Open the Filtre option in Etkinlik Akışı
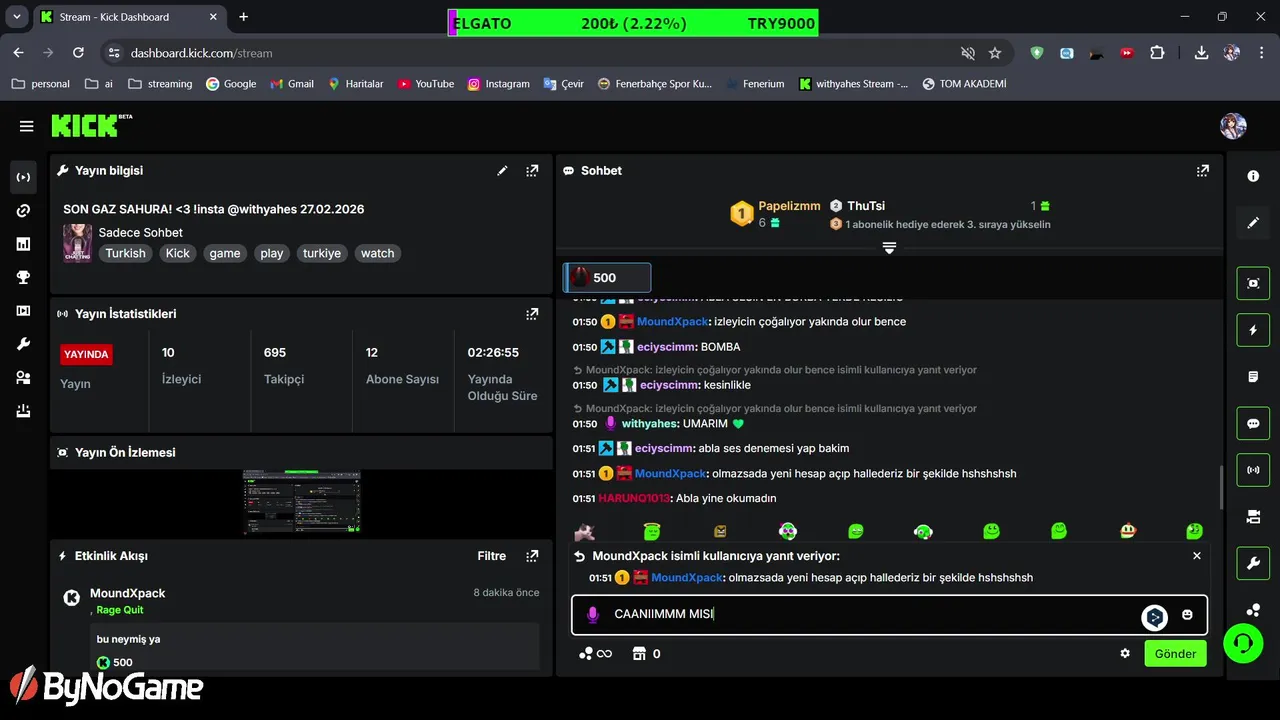The height and width of the screenshot is (720, 1280). tap(492, 556)
